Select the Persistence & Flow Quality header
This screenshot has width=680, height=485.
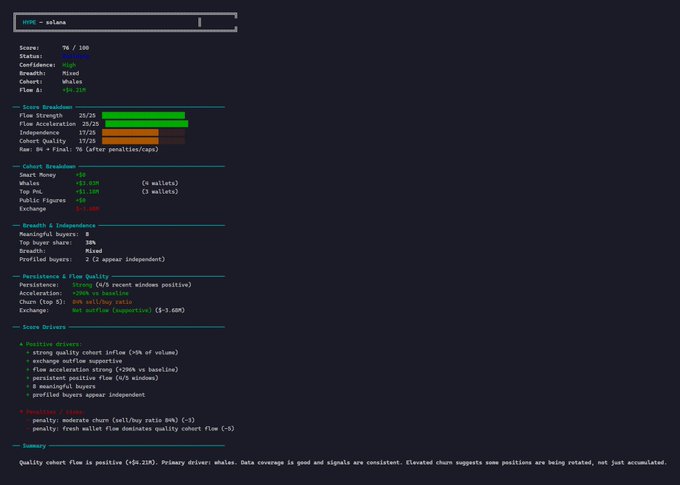click(64, 275)
